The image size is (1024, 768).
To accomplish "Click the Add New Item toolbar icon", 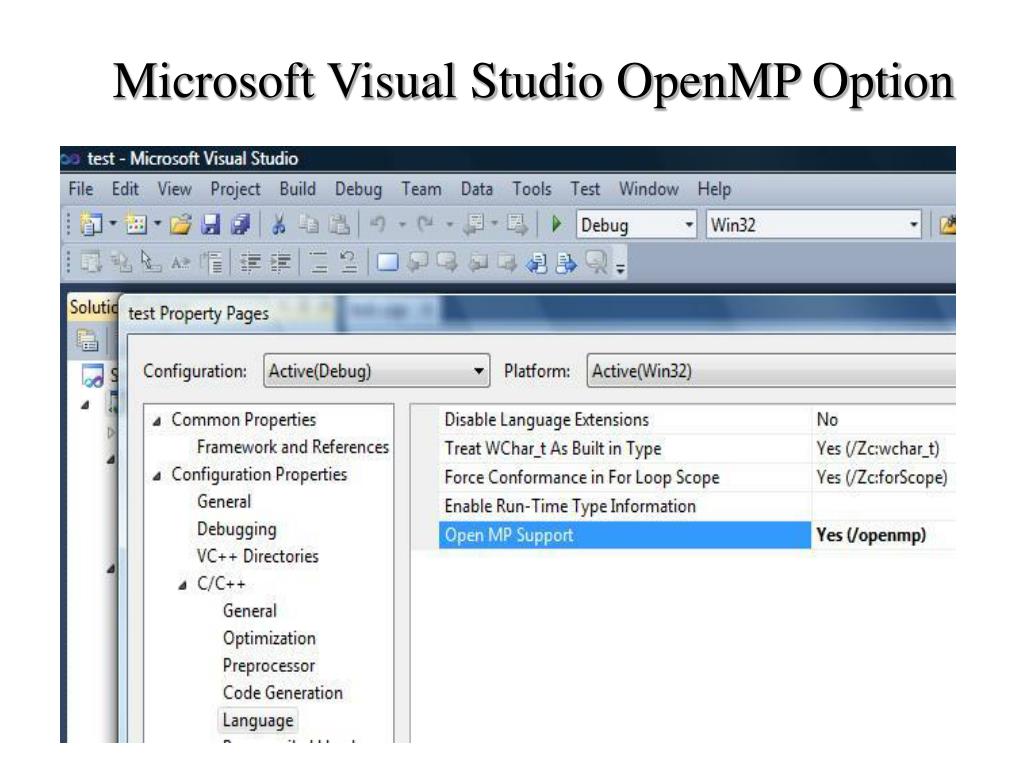I will pyautogui.click(x=136, y=225).
